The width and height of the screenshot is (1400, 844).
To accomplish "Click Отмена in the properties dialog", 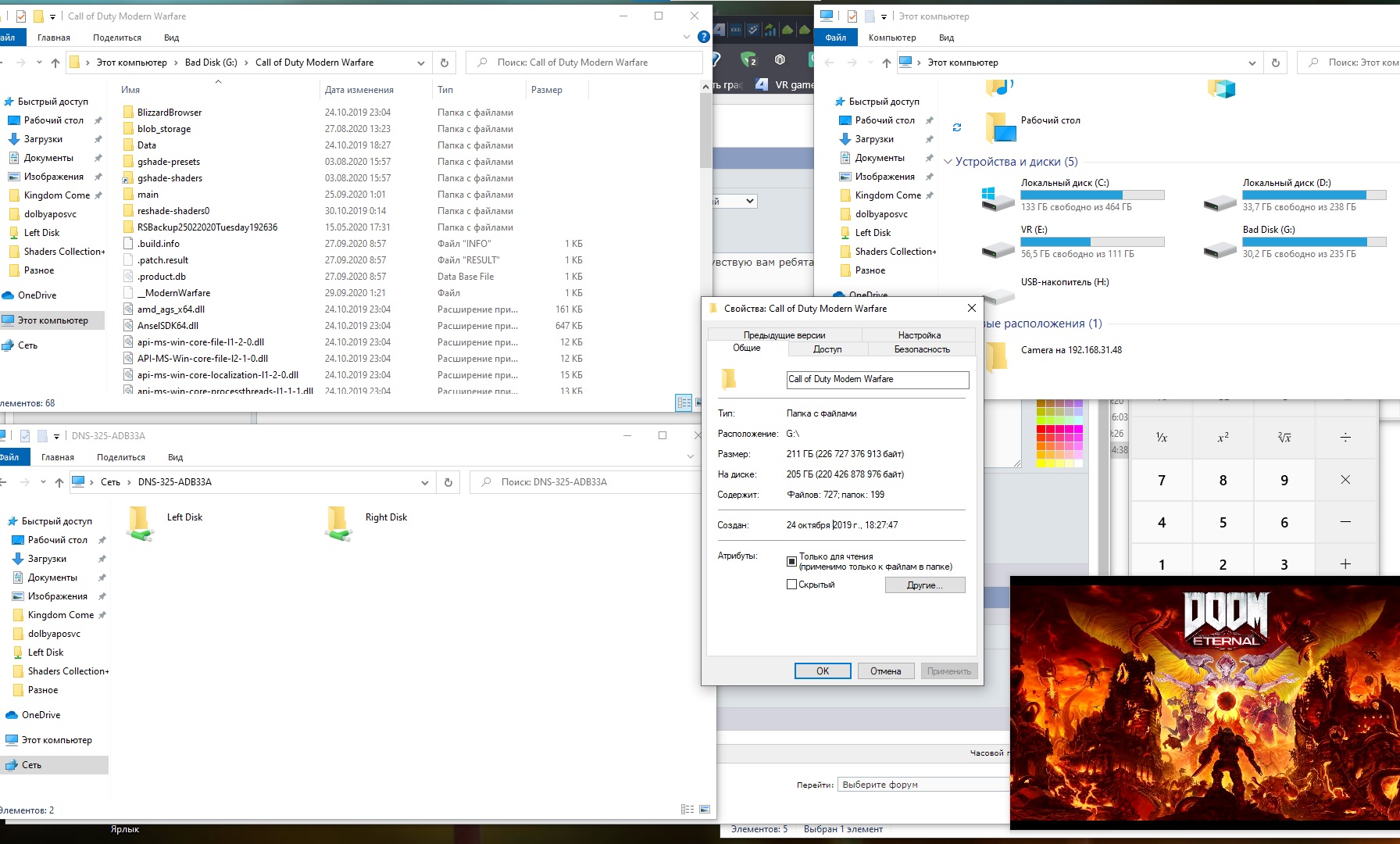I will (x=886, y=671).
